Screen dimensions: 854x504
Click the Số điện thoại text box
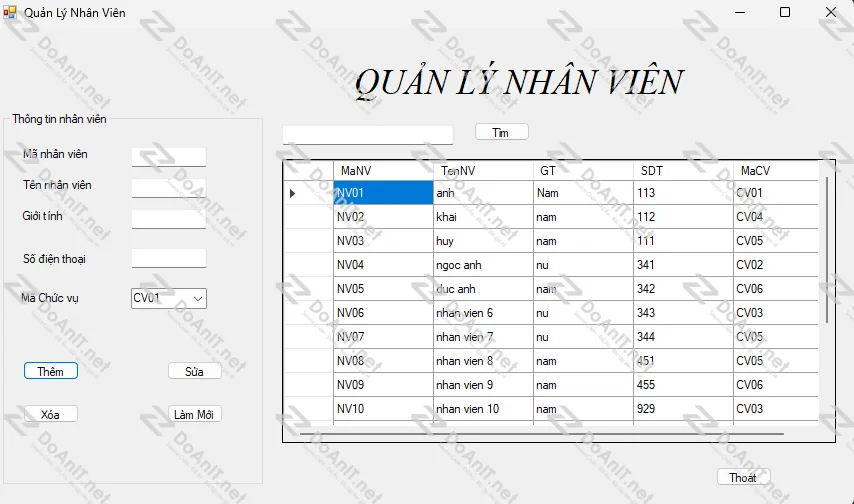(x=168, y=258)
